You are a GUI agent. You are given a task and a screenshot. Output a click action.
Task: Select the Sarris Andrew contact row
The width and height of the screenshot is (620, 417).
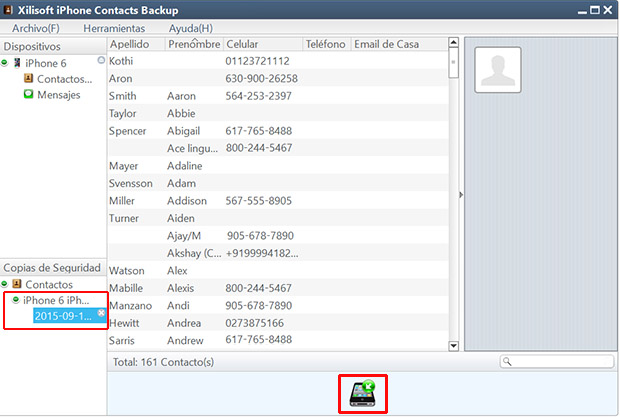click(x=278, y=340)
